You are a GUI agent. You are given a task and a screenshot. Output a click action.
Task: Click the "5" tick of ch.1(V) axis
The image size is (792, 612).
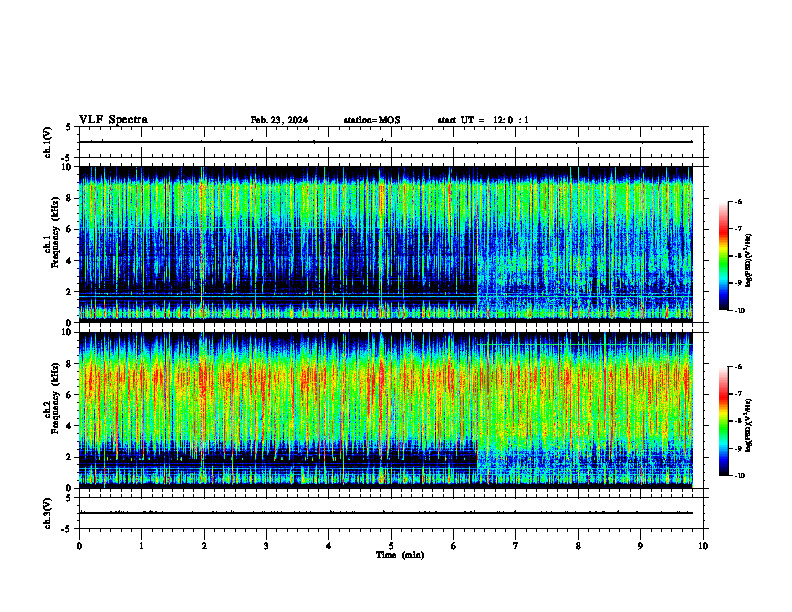point(69,127)
